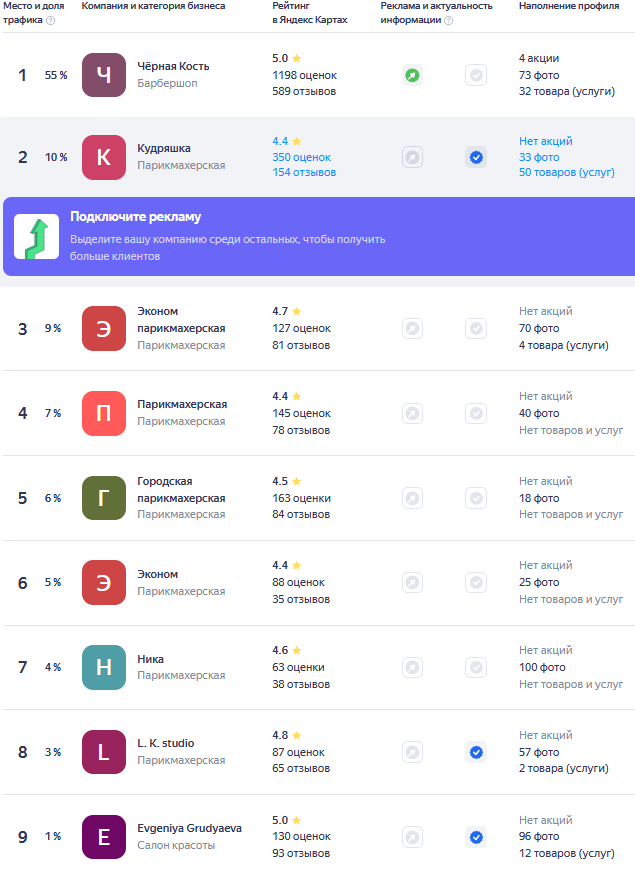Click the advertising status icon in row 6 Эконом
Image resolution: width=635 pixels, height=875 pixels.
pyautogui.click(x=412, y=583)
